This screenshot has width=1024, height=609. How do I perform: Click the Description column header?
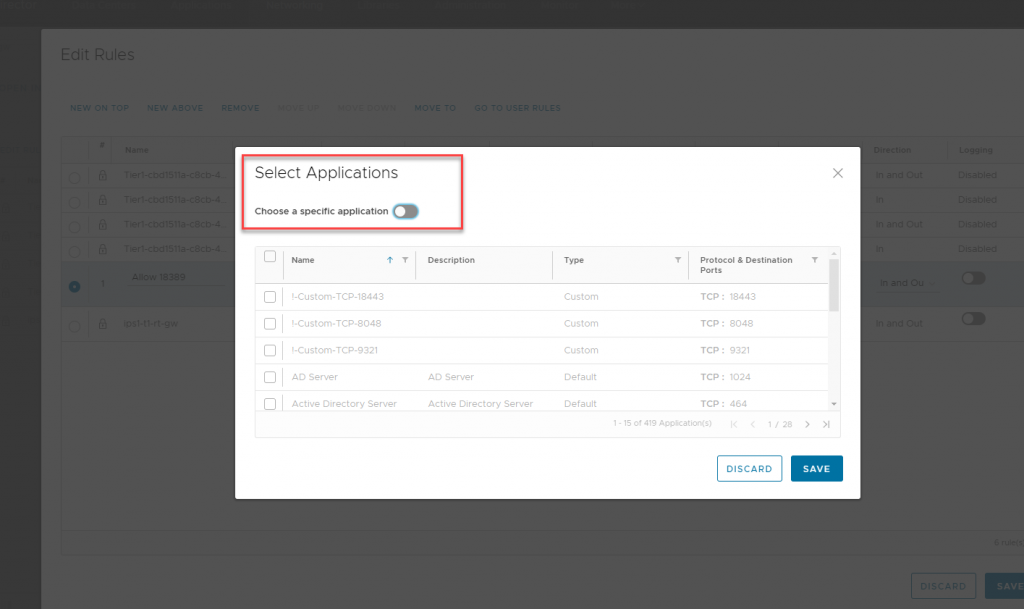(451, 260)
